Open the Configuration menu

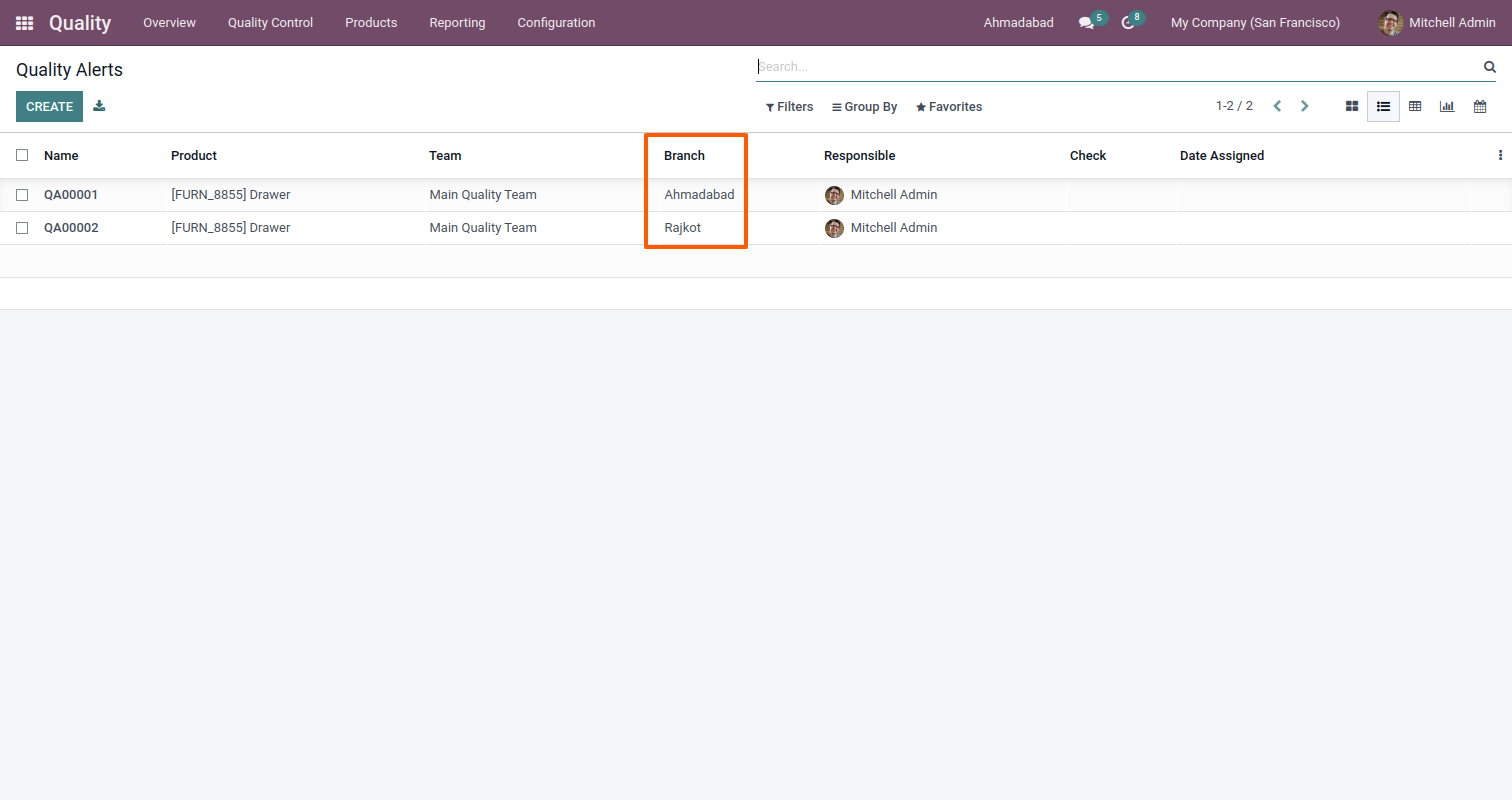[556, 23]
